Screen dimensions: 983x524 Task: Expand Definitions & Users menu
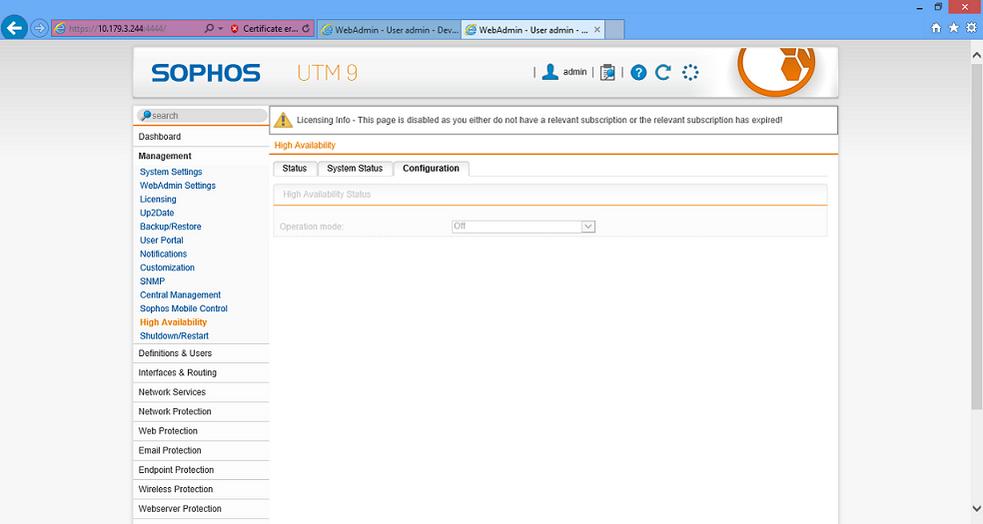coord(201,354)
